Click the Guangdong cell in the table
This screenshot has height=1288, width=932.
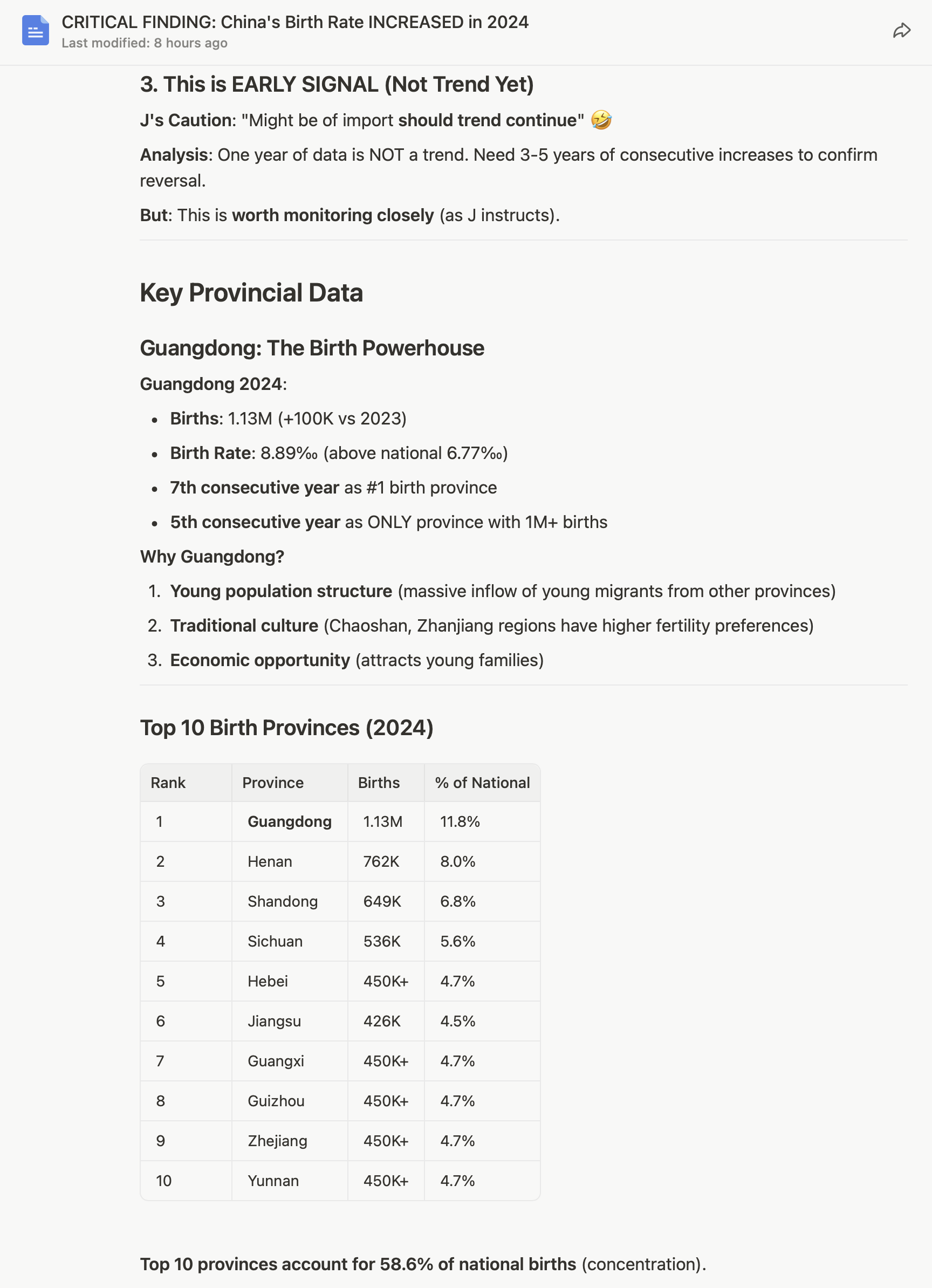(x=290, y=822)
